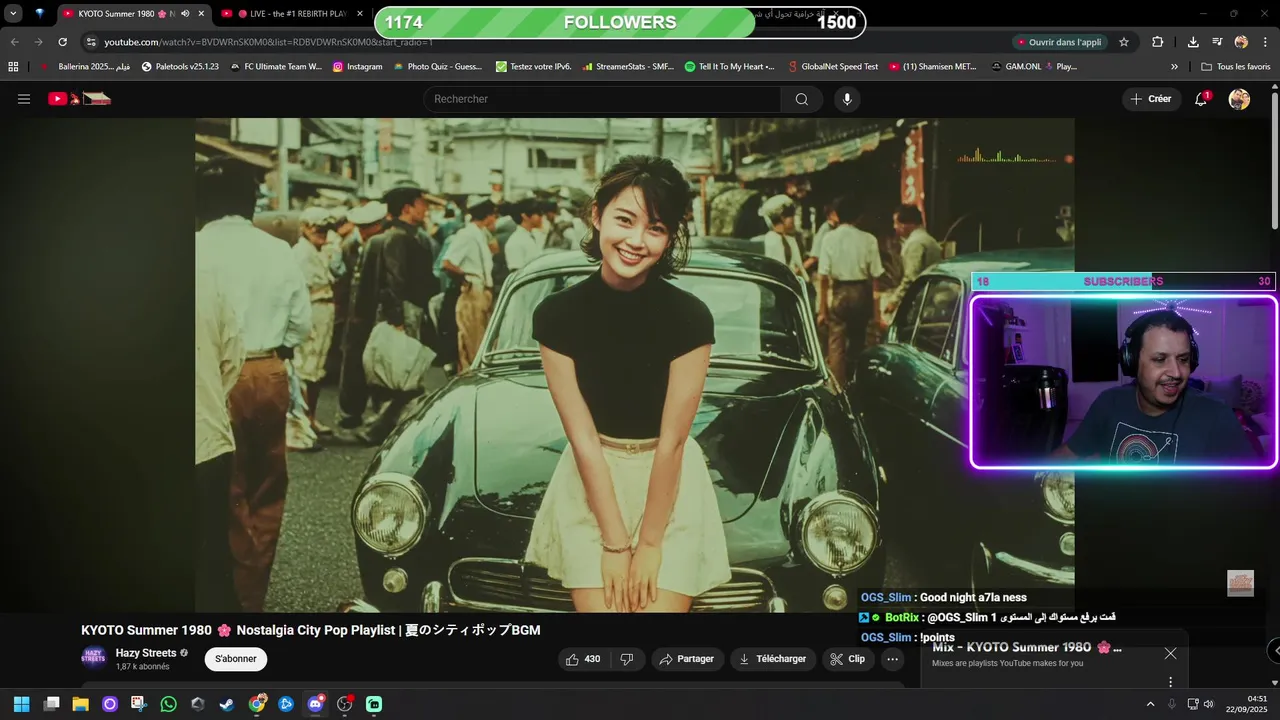This screenshot has width=1280, height=720.
Task: Open the Ballerina 2025 bookmark
Action: (x=85, y=67)
